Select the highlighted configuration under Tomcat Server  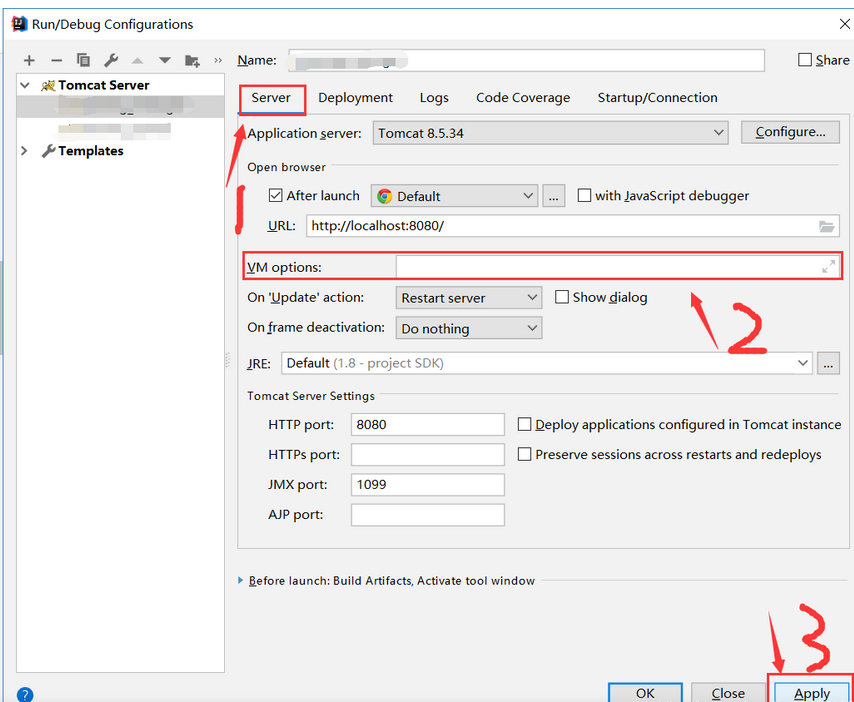coord(120,106)
